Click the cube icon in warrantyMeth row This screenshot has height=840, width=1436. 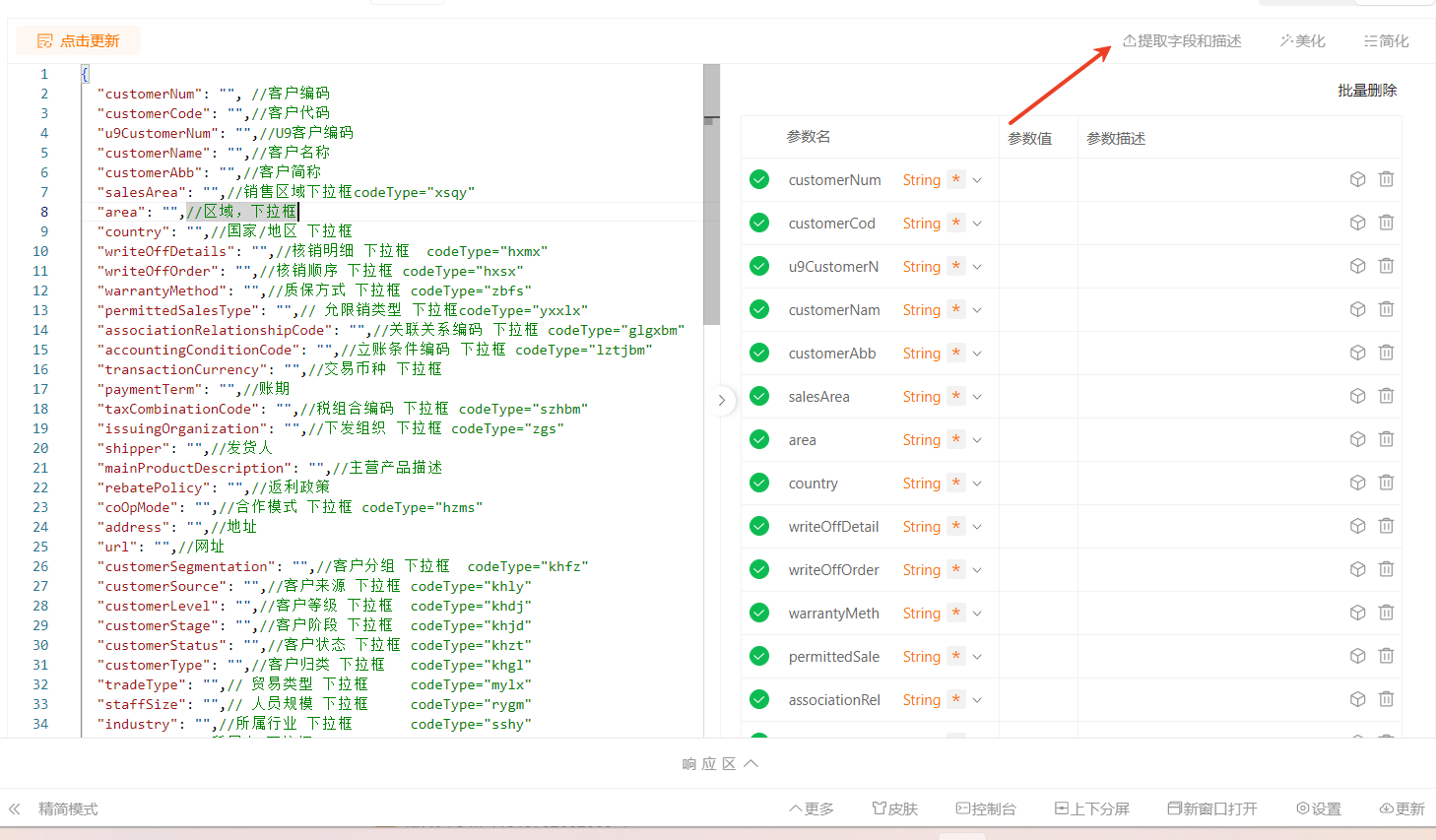1357,613
